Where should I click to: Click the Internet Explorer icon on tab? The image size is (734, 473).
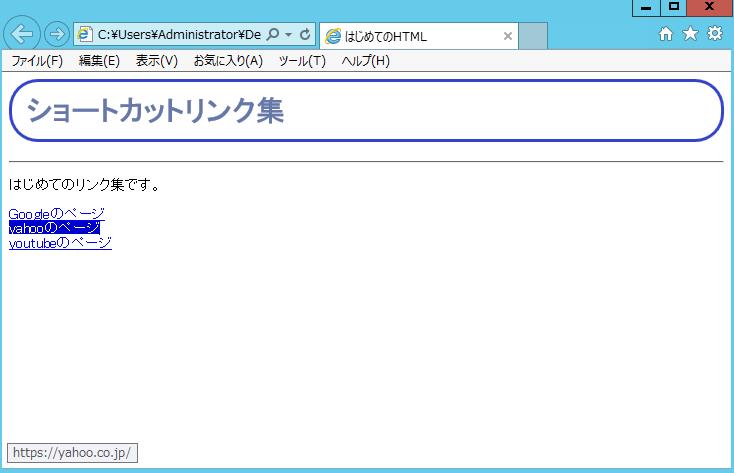pyautogui.click(x=333, y=36)
